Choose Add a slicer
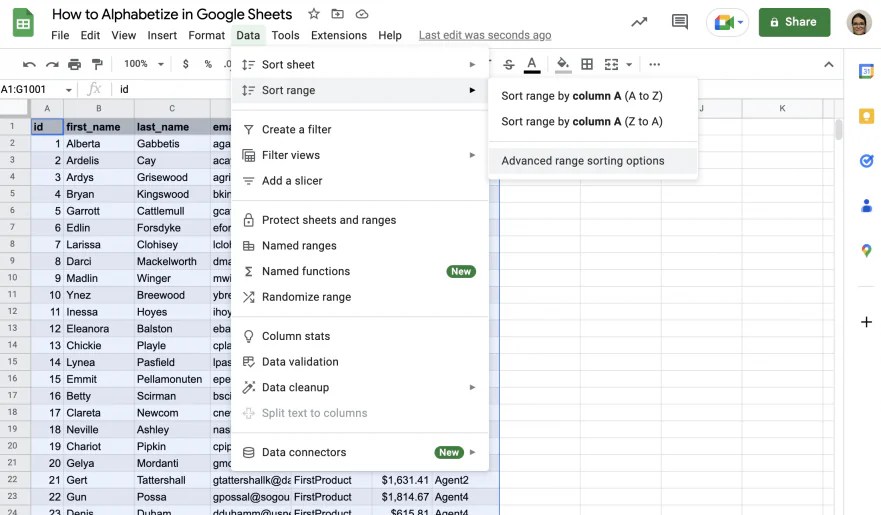Screen dimensions: 881x515 [x=360, y=181]
